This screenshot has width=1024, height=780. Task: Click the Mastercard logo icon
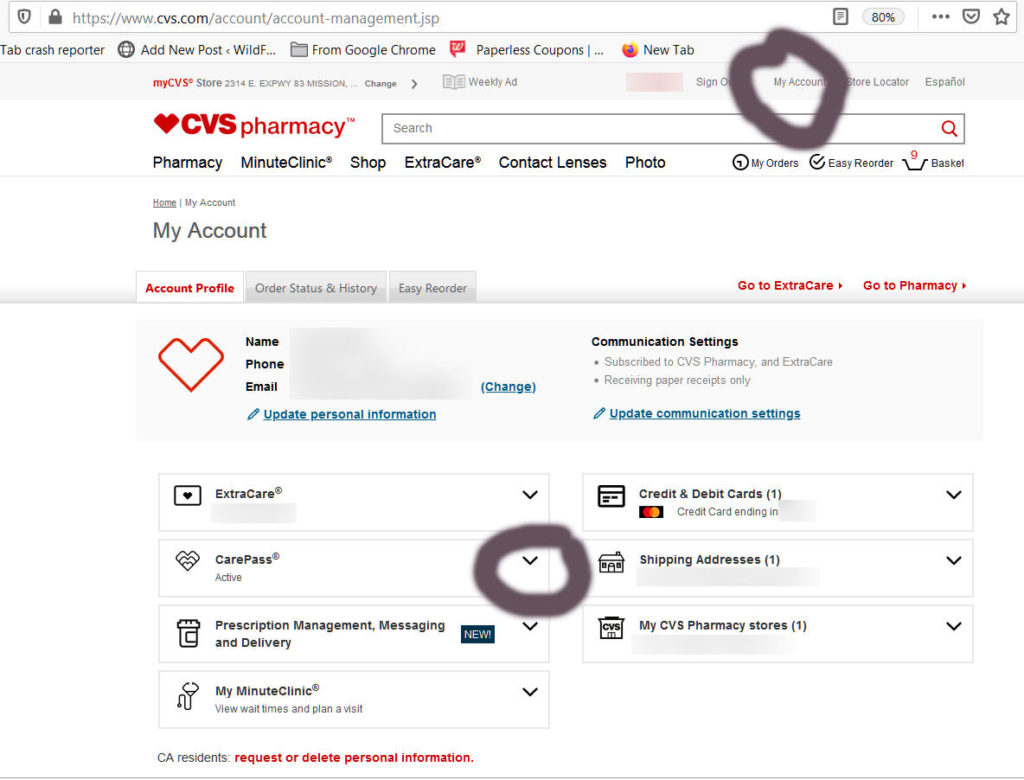pos(651,512)
